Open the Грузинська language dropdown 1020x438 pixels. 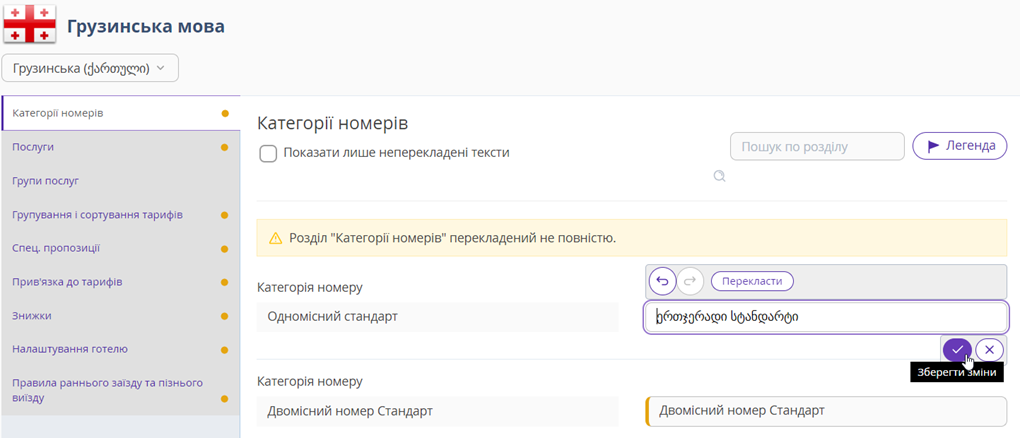pyautogui.click(x=90, y=68)
